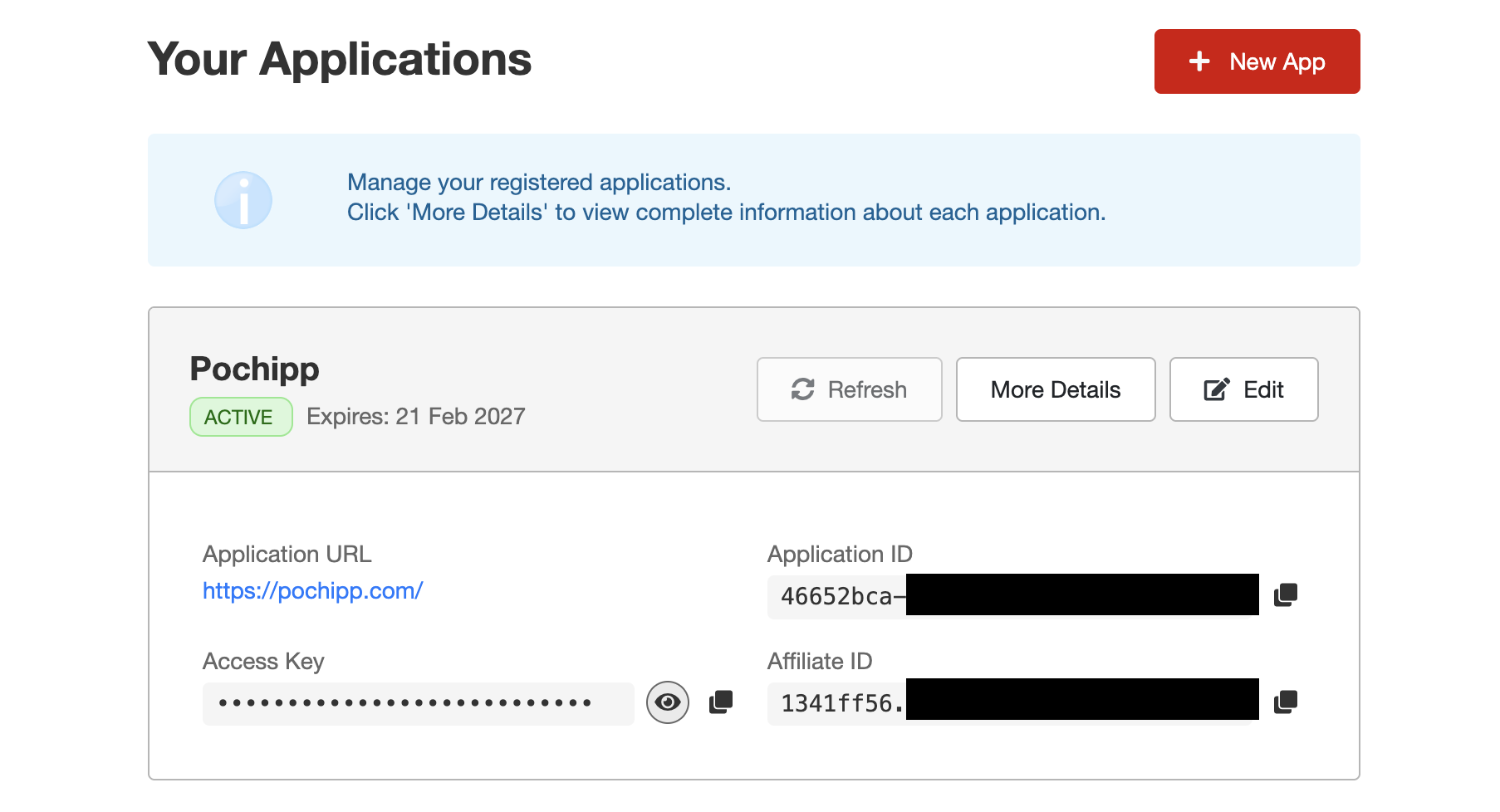Reveal the hidden Access Key via eye icon

point(668,702)
